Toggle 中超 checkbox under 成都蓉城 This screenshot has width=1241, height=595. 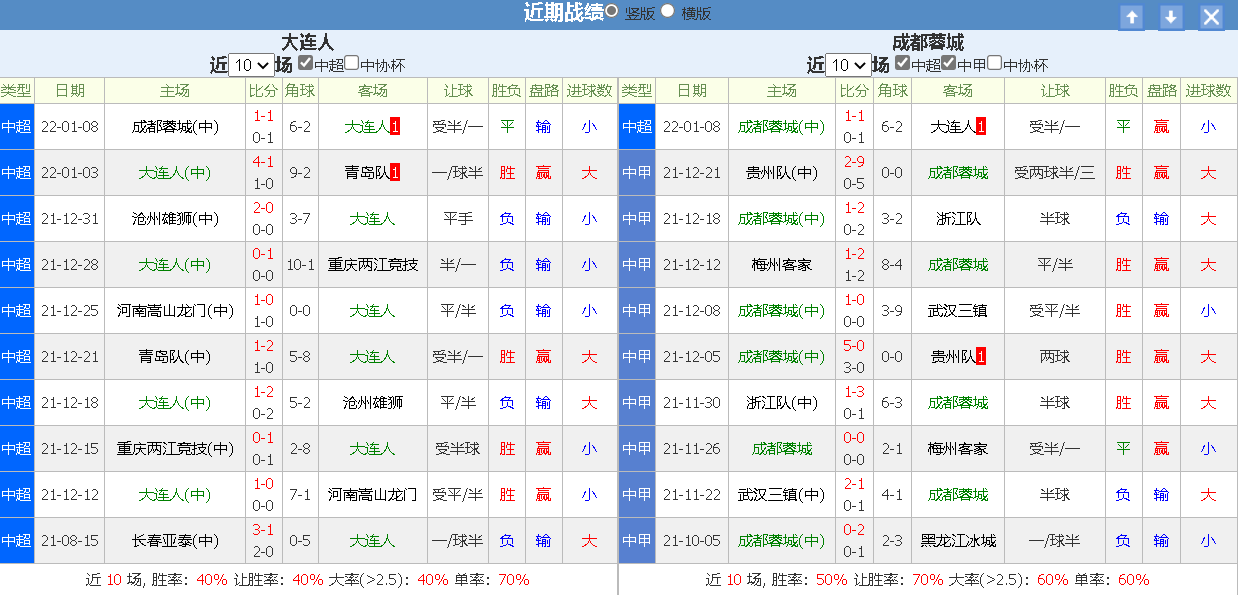coord(902,62)
